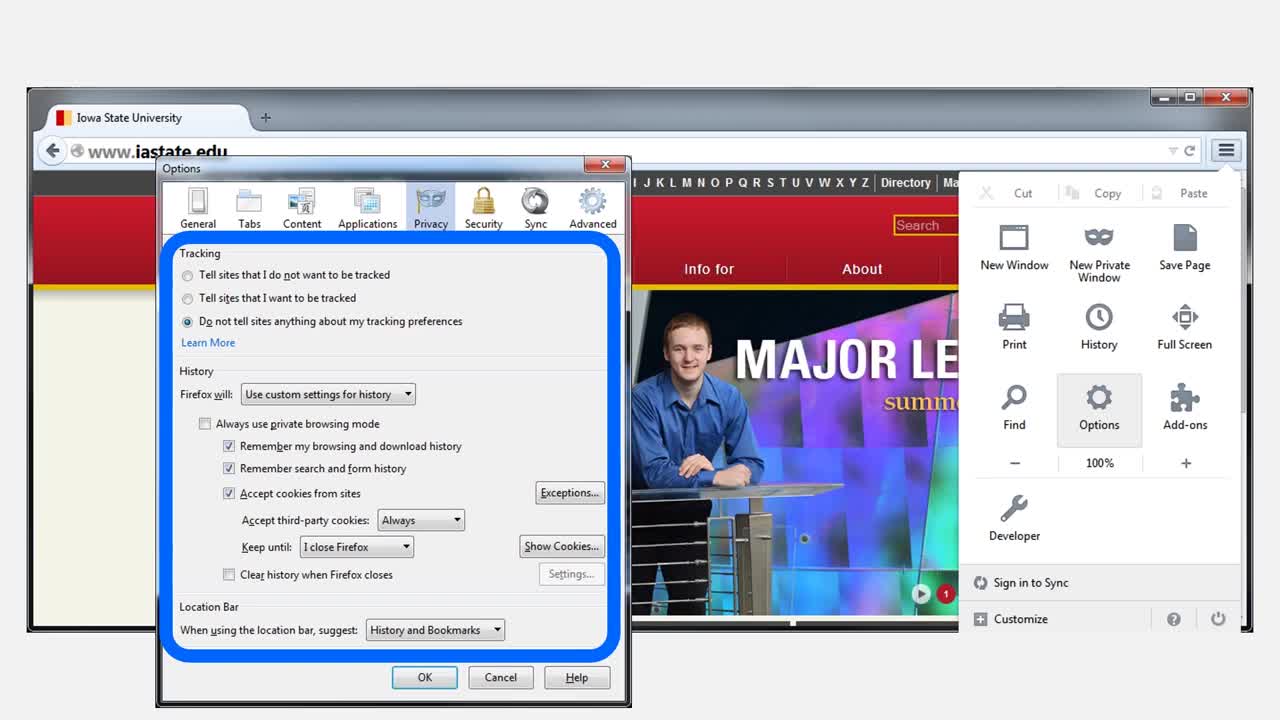Zoom out with the minus button
Screen dimensions: 1280x720
(1015, 463)
